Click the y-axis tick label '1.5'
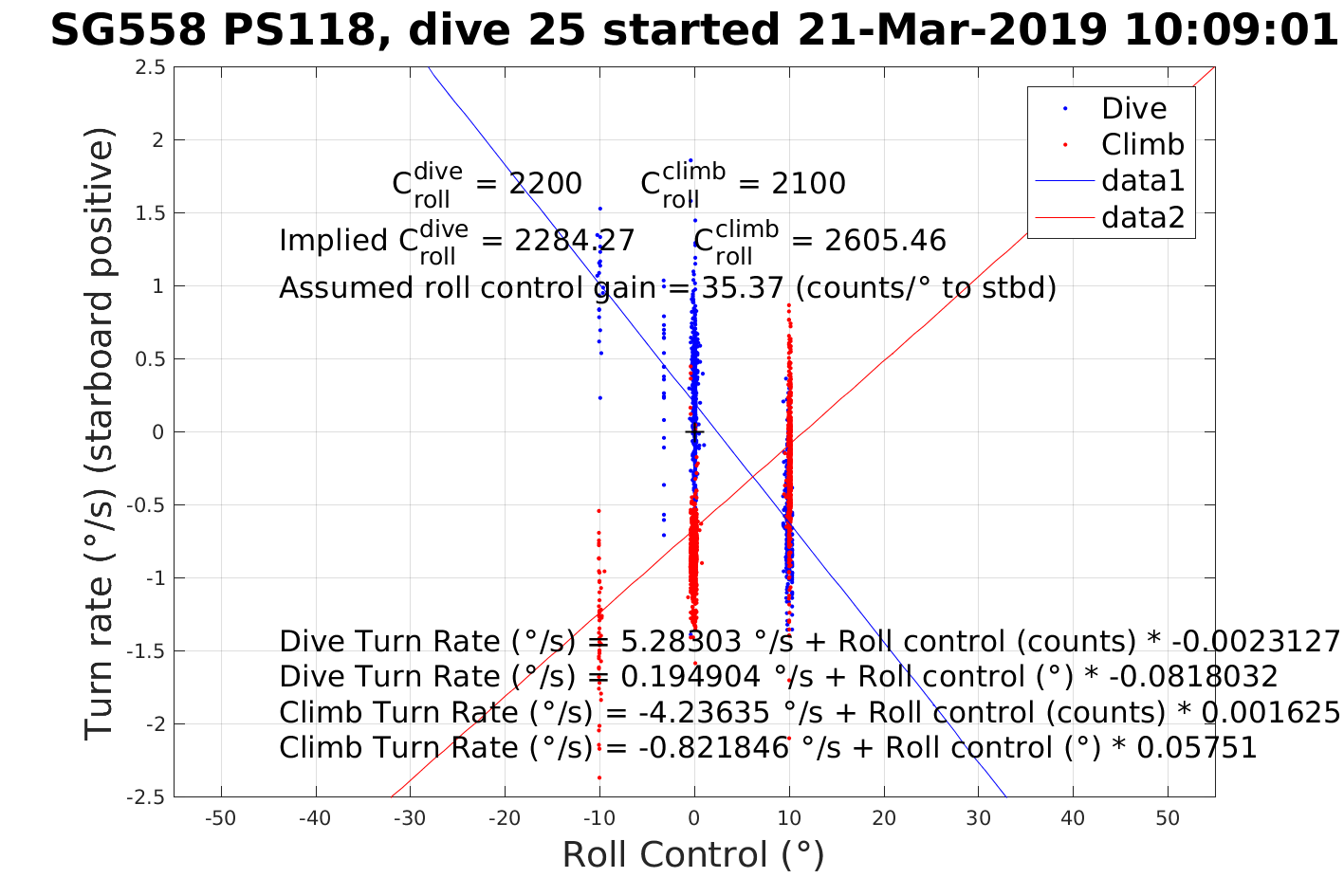 (151, 213)
